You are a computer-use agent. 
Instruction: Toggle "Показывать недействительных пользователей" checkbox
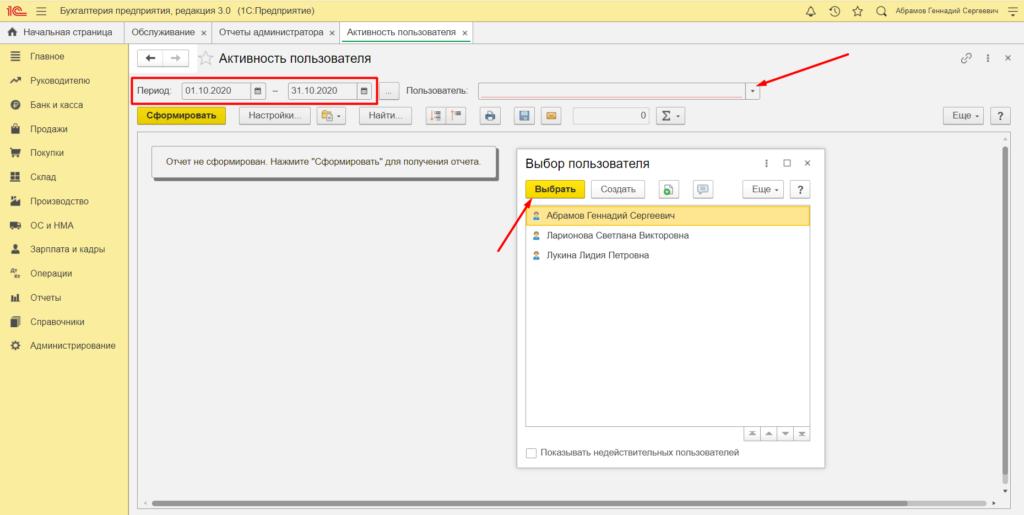point(531,453)
